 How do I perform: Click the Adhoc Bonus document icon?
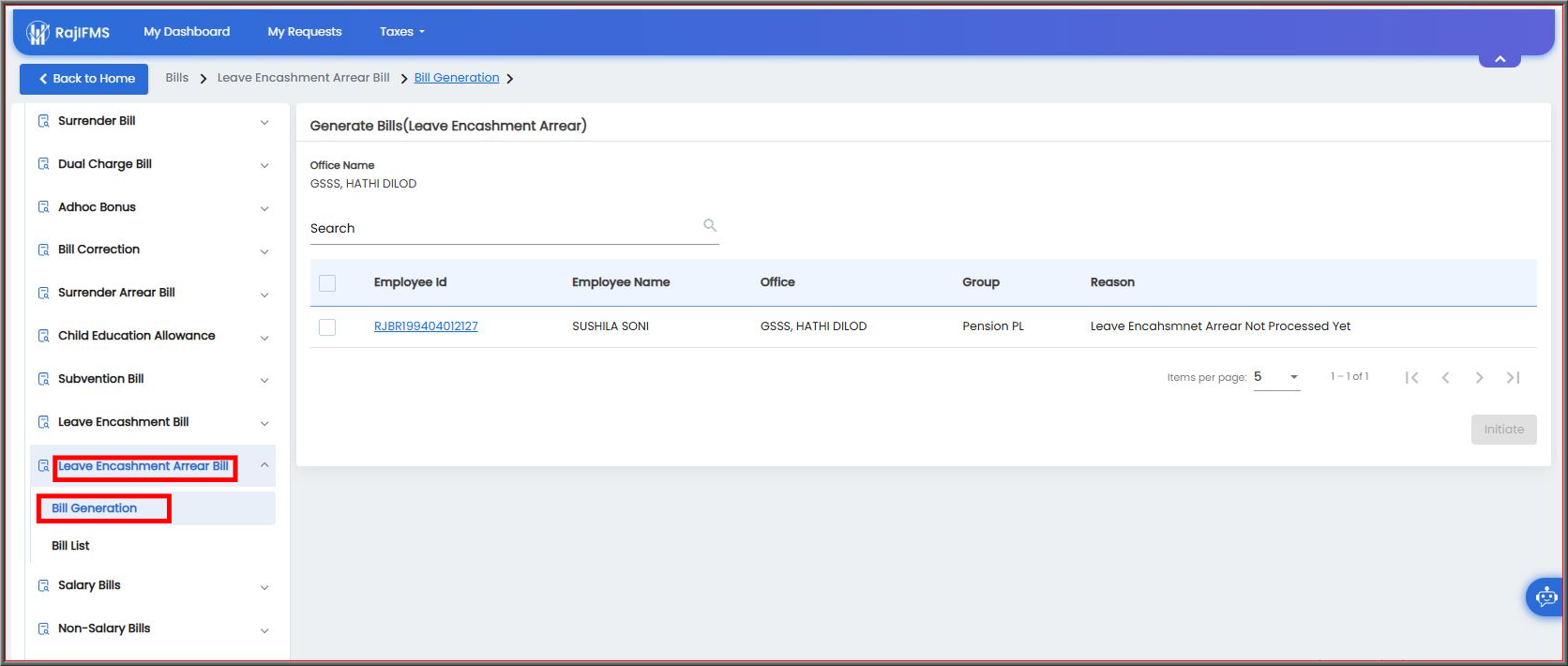click(43, 207)
